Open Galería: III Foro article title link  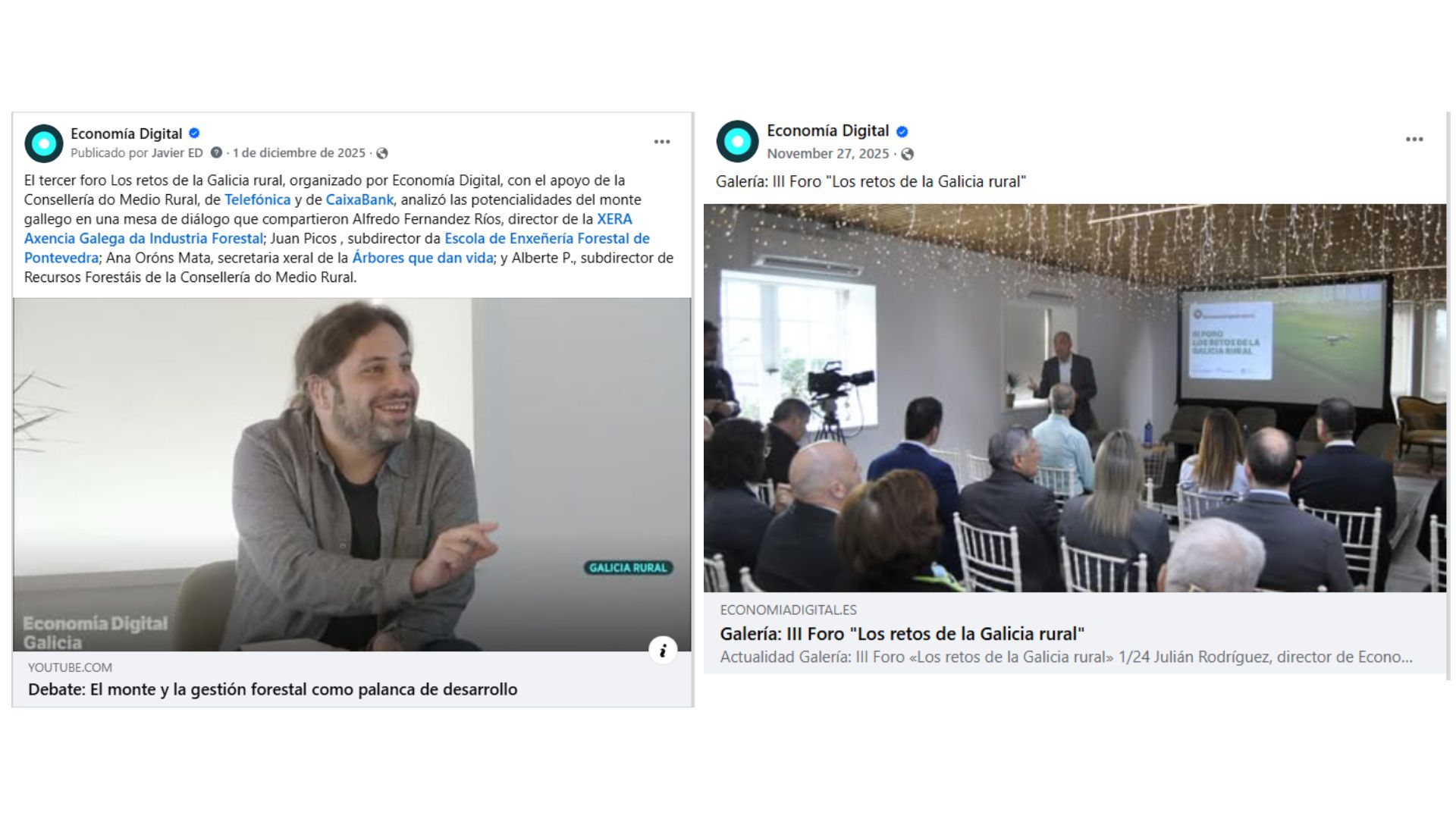click(902, 634)
